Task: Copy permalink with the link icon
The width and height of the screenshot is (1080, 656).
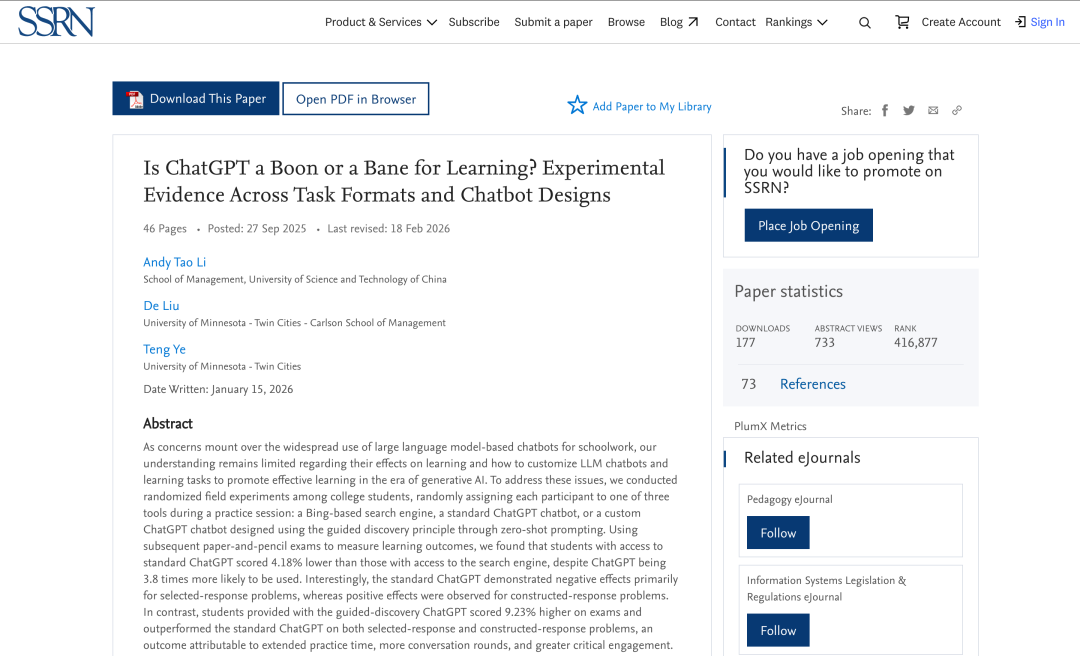Action: click(x=957, y=111)
